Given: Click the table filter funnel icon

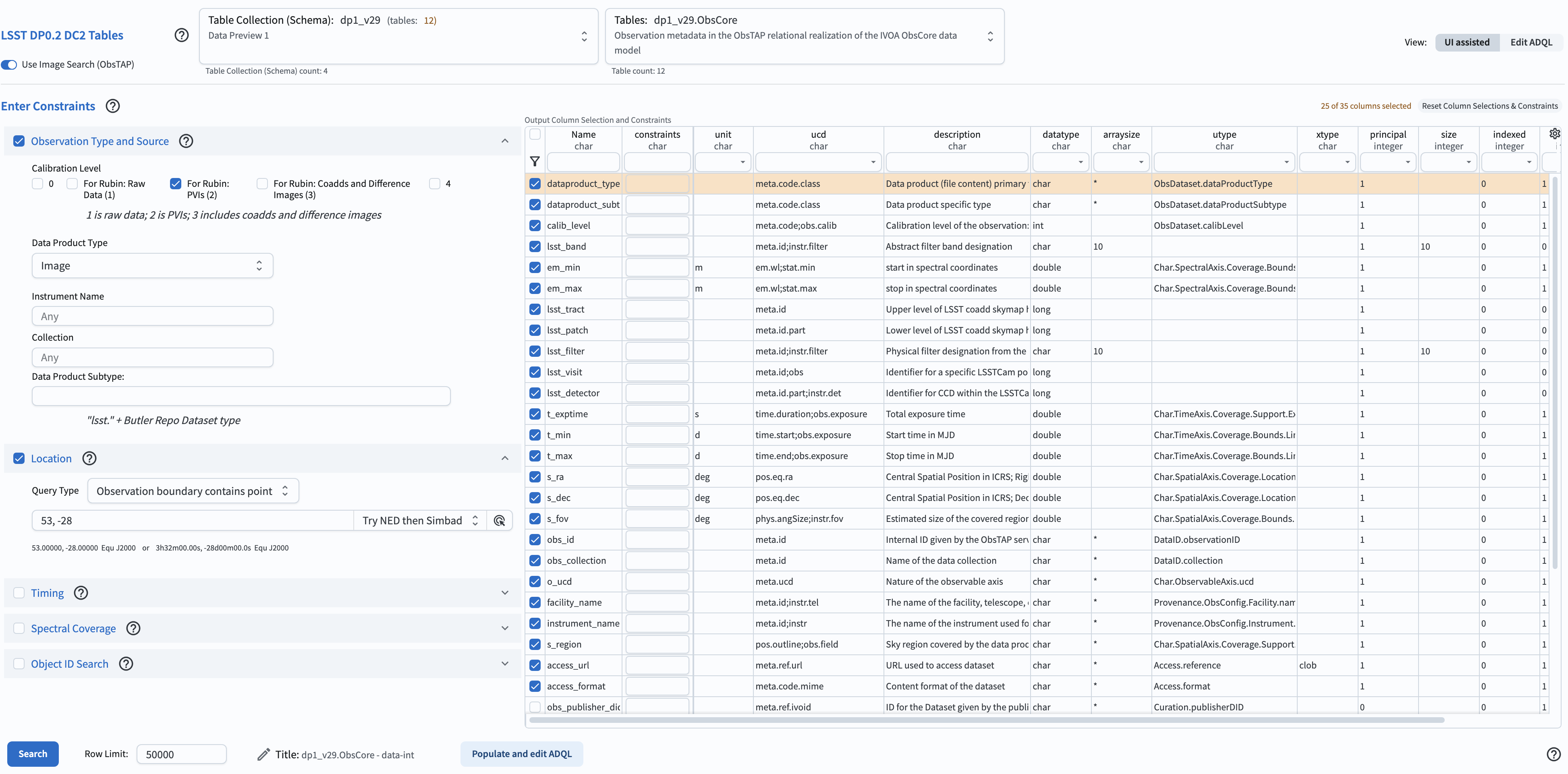Looking at the screenshot, I should (535, 161).
